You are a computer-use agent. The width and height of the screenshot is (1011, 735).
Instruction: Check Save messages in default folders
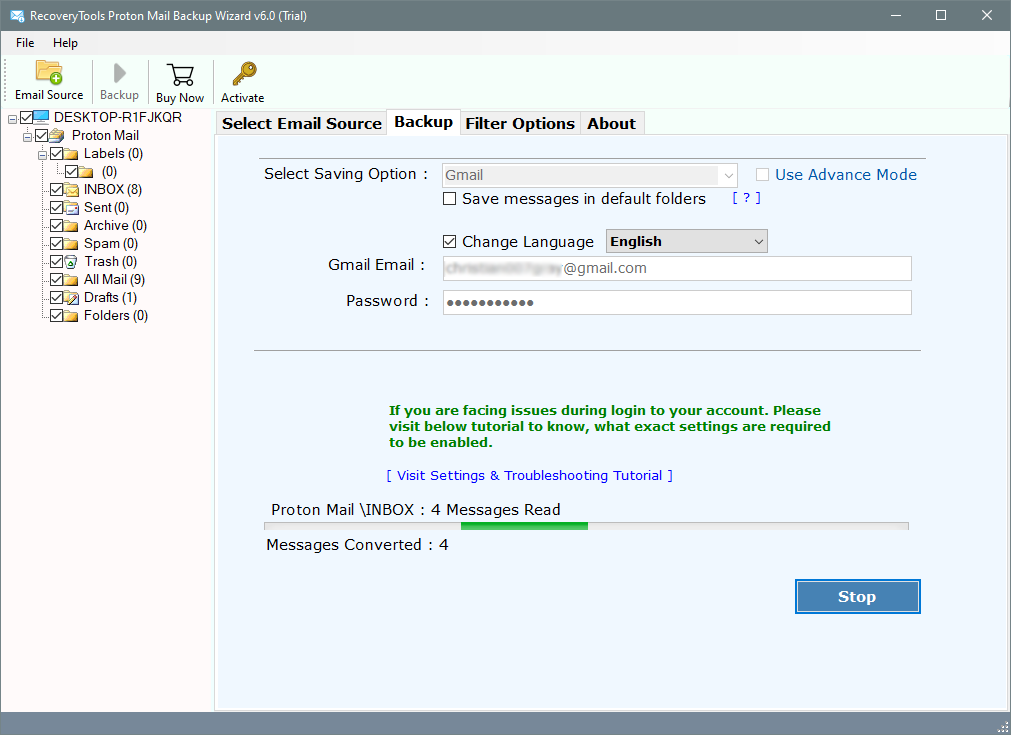449,199
